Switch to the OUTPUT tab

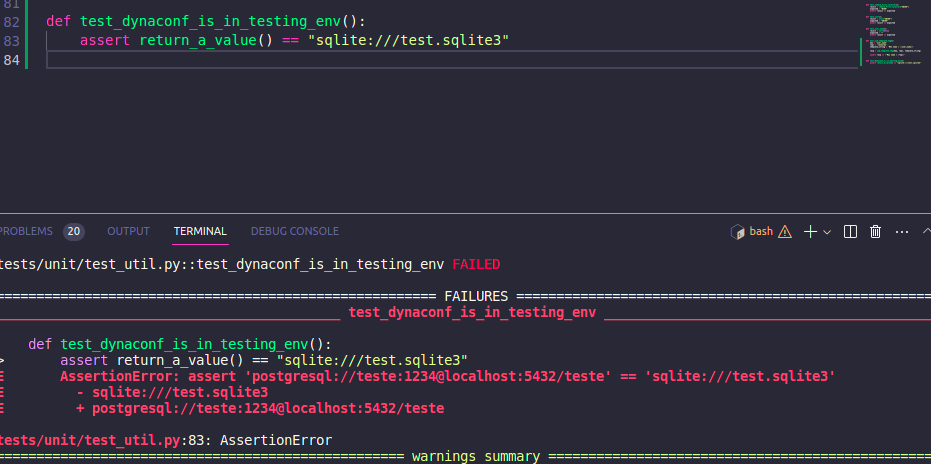tap(128, 231)
